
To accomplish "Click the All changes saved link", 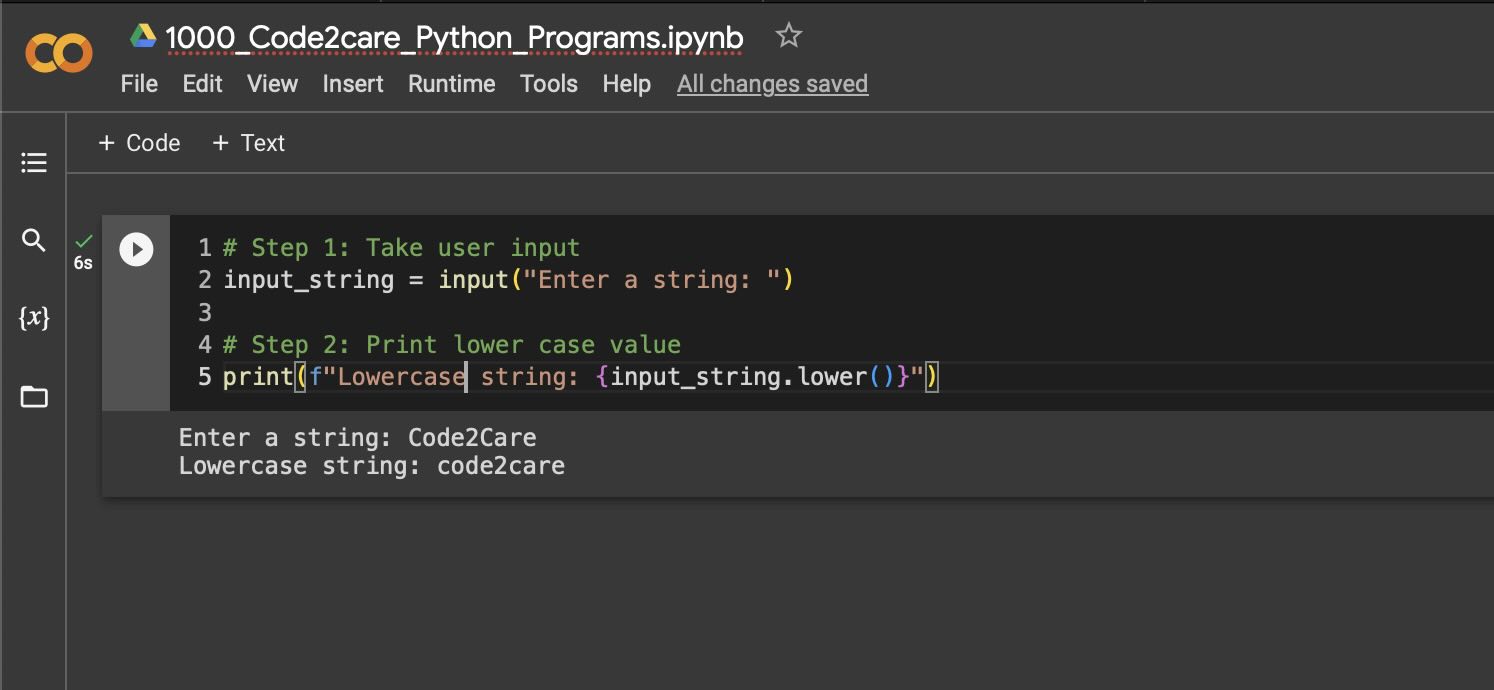I will point(771,84).
